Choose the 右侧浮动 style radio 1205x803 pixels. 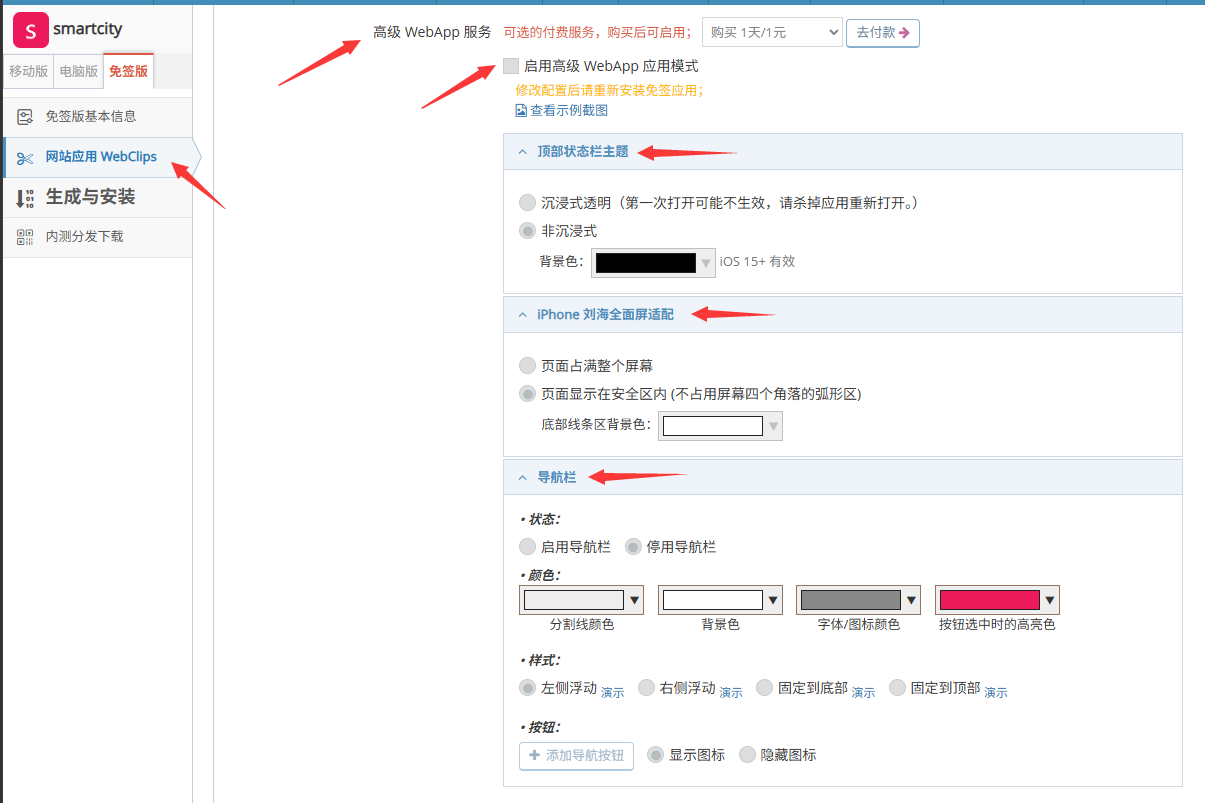coord(646,688)
